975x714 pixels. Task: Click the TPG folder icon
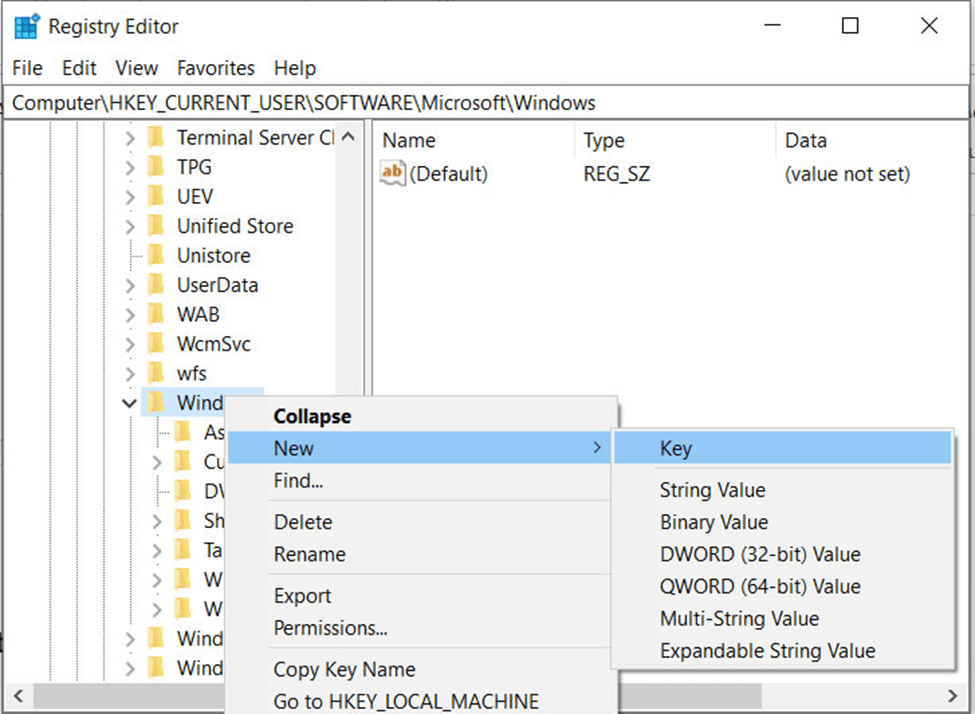[155, 167]
